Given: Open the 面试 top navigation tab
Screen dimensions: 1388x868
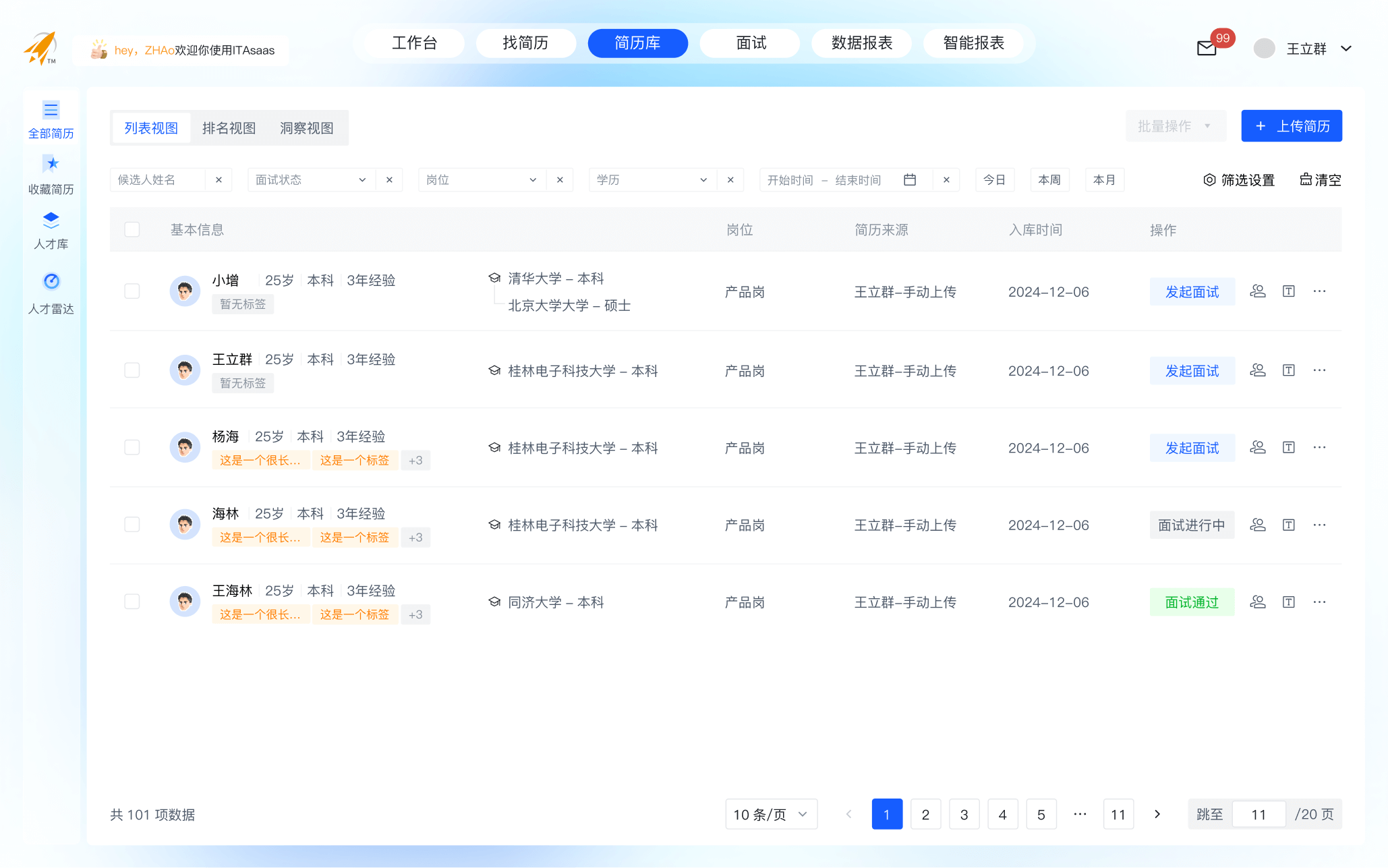Looking at the screenshot, I should click(x=750, y=43).
